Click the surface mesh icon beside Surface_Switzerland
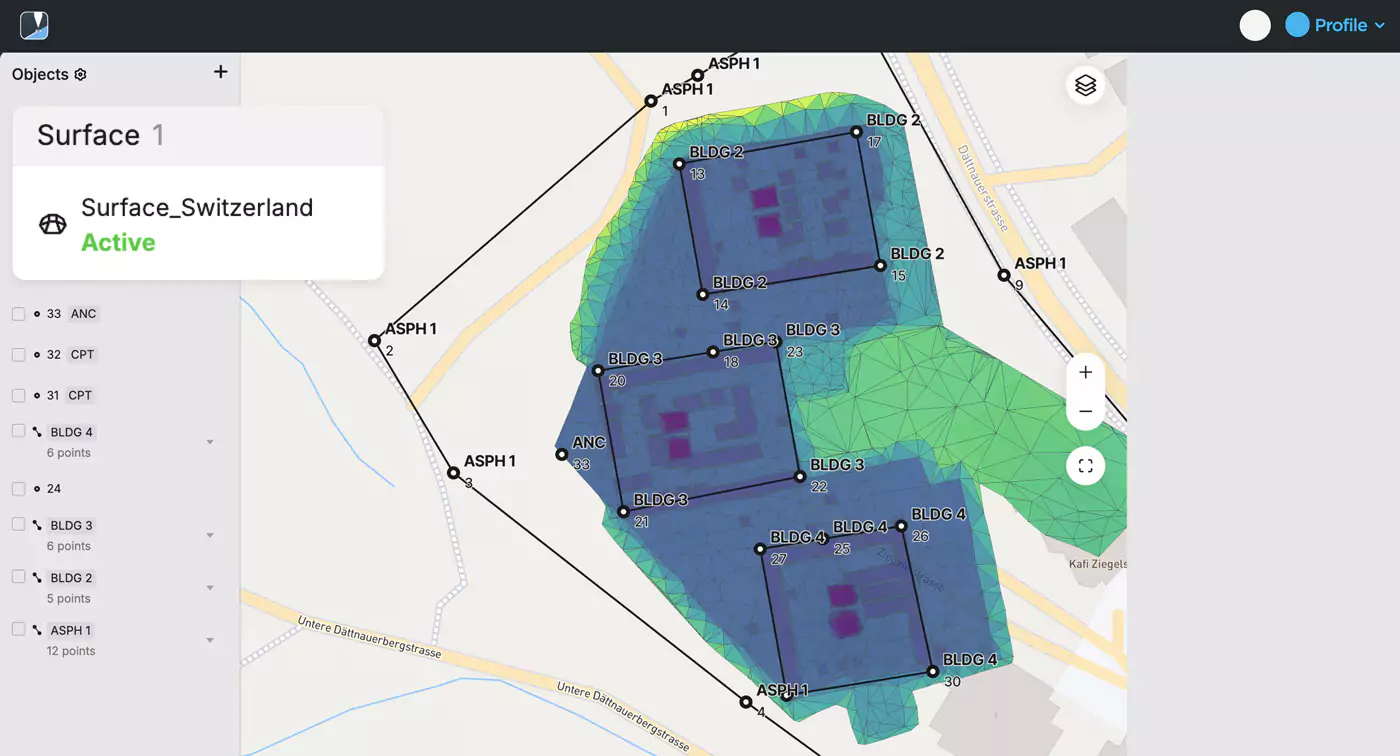 point(52,224)
